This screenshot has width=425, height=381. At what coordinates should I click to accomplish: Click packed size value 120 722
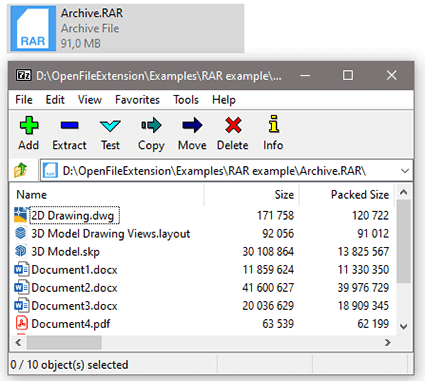(x=370, y=216)
